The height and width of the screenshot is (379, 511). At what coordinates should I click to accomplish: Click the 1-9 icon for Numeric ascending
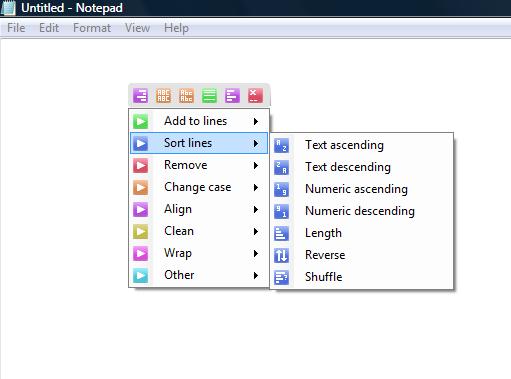tap(281, 190)
